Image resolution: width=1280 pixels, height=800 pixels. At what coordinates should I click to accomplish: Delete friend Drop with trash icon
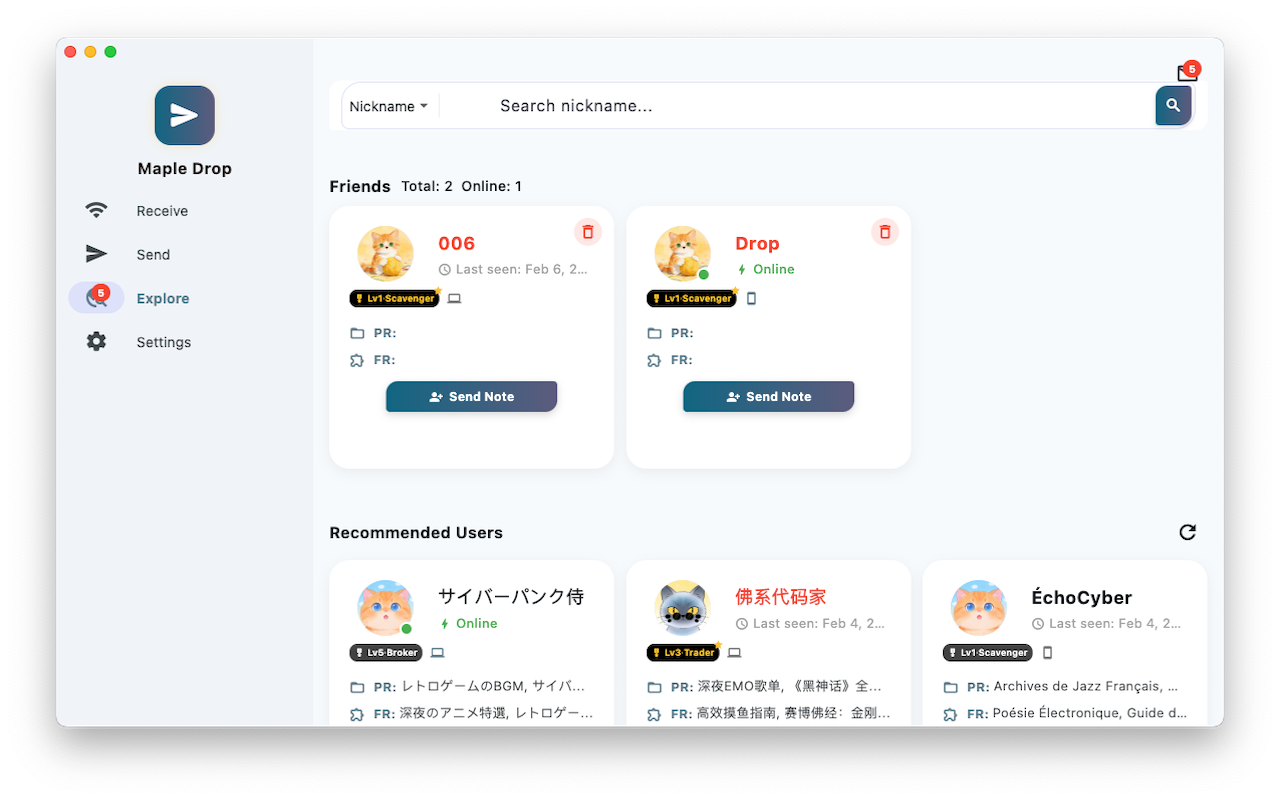pyautogui.click(x=885, y=232)
